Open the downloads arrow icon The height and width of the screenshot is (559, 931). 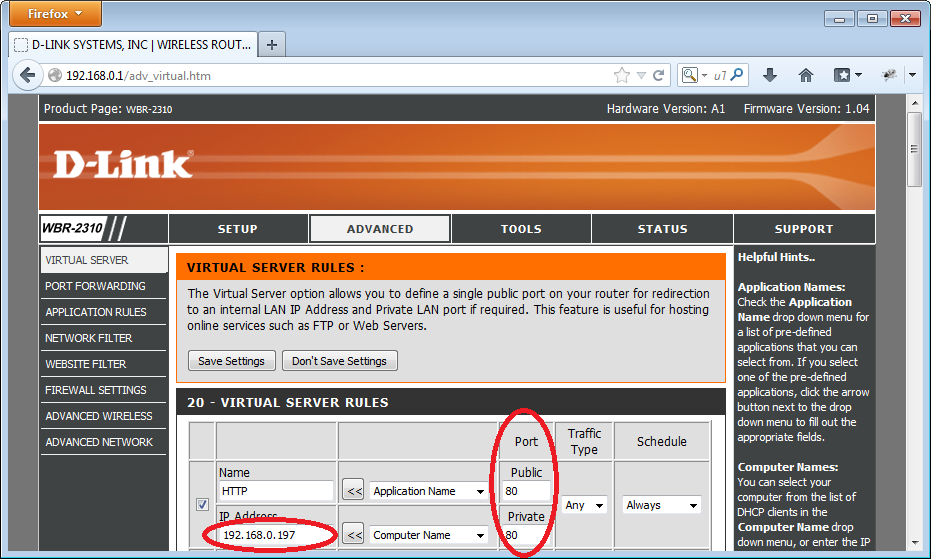pos(770,75)
